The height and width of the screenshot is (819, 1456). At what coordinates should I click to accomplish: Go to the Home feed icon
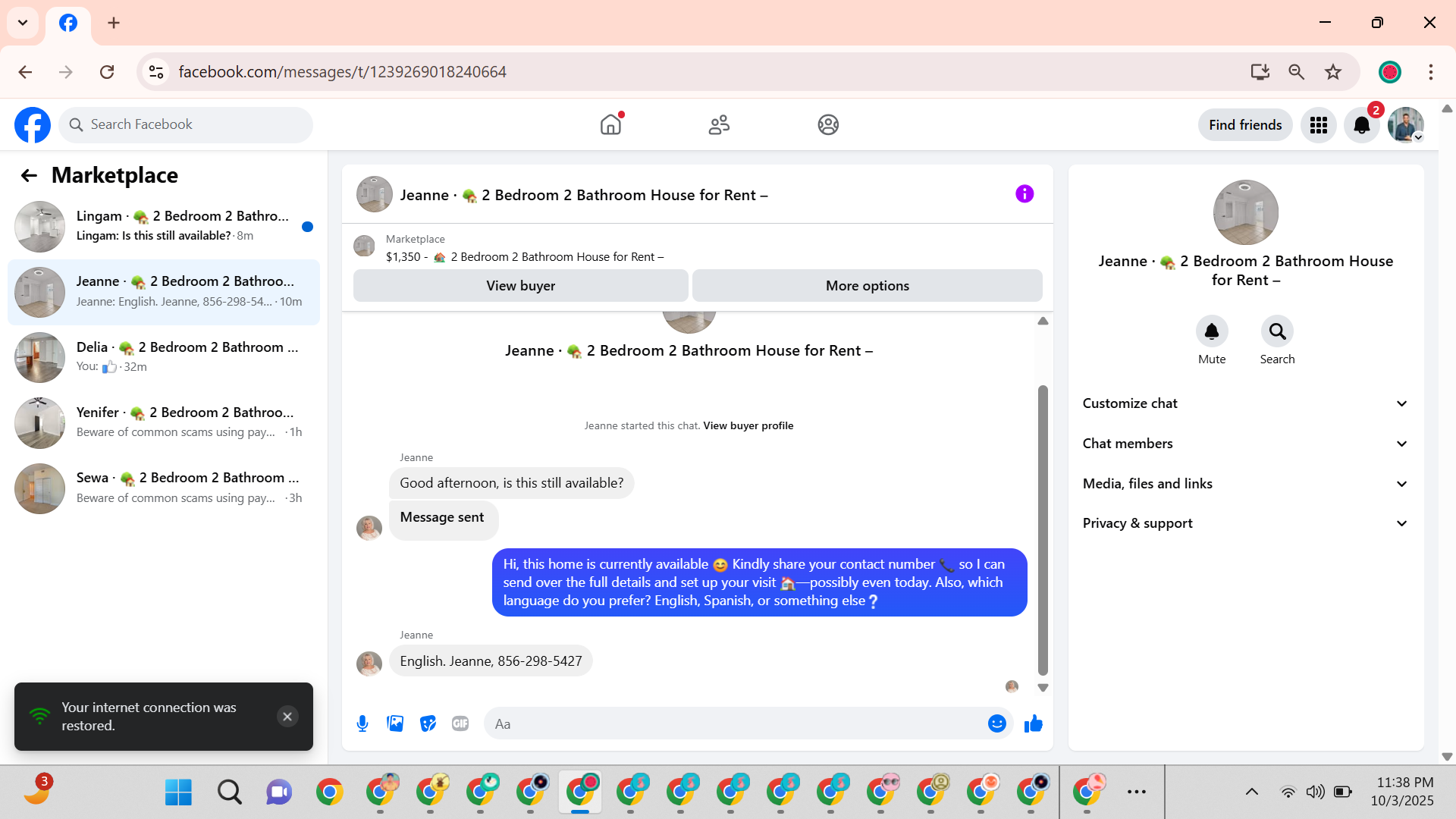click(x=610, y=124)
